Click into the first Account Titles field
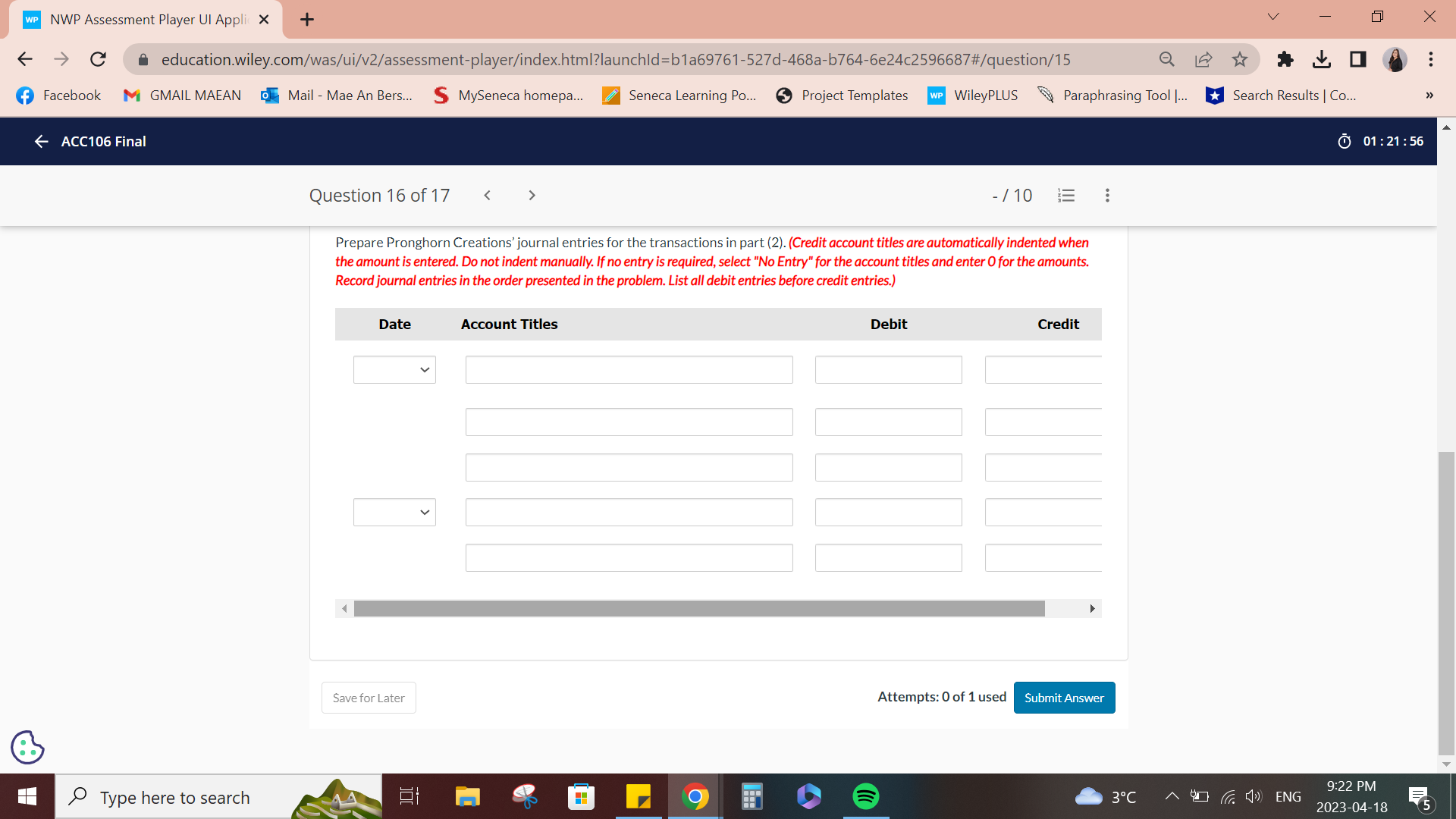The height and width of the screenshot is (819, 1456). coord(628,369)
